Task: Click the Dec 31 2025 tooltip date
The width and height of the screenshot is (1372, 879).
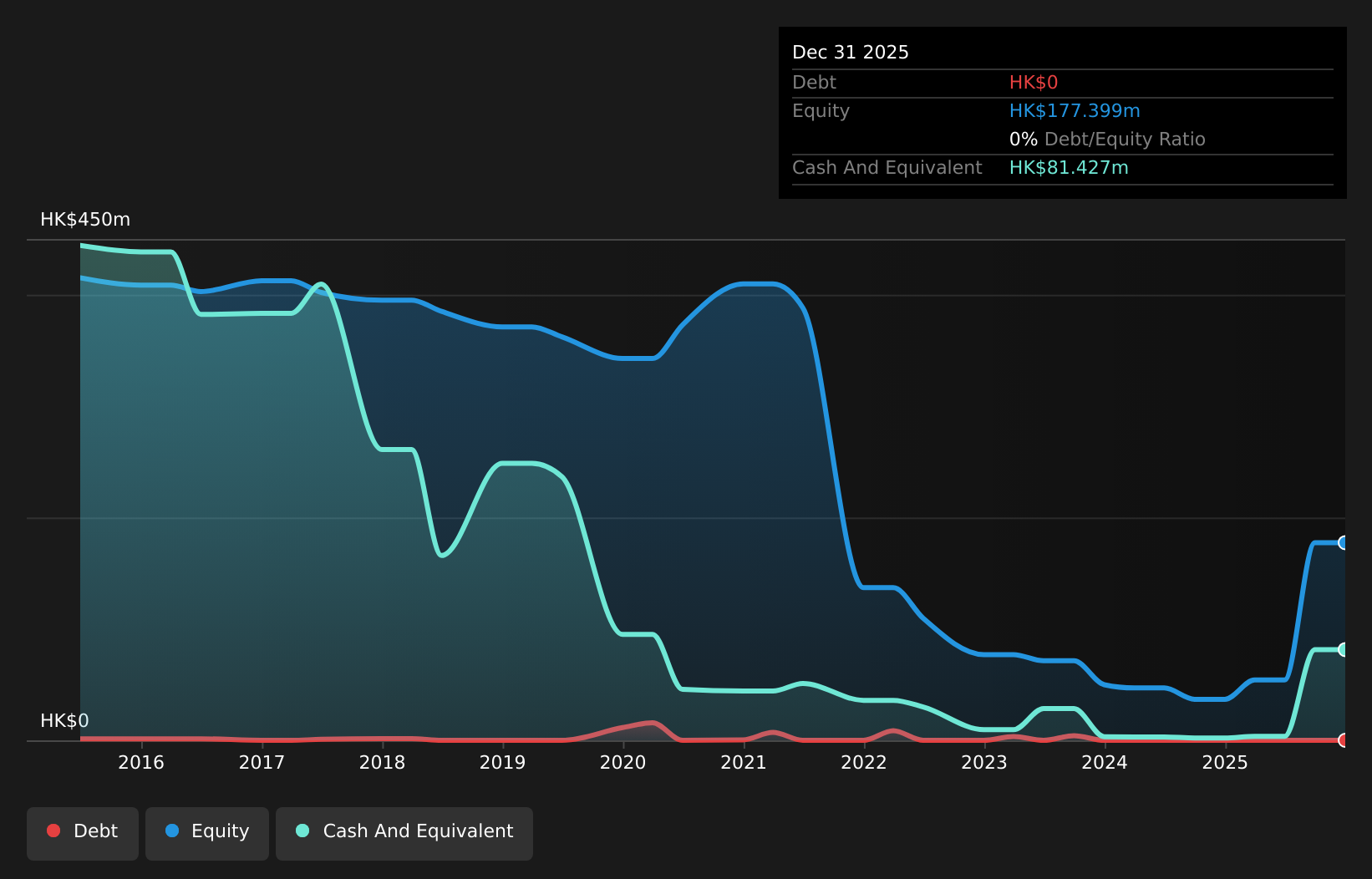Action: [x=851, y=53]
